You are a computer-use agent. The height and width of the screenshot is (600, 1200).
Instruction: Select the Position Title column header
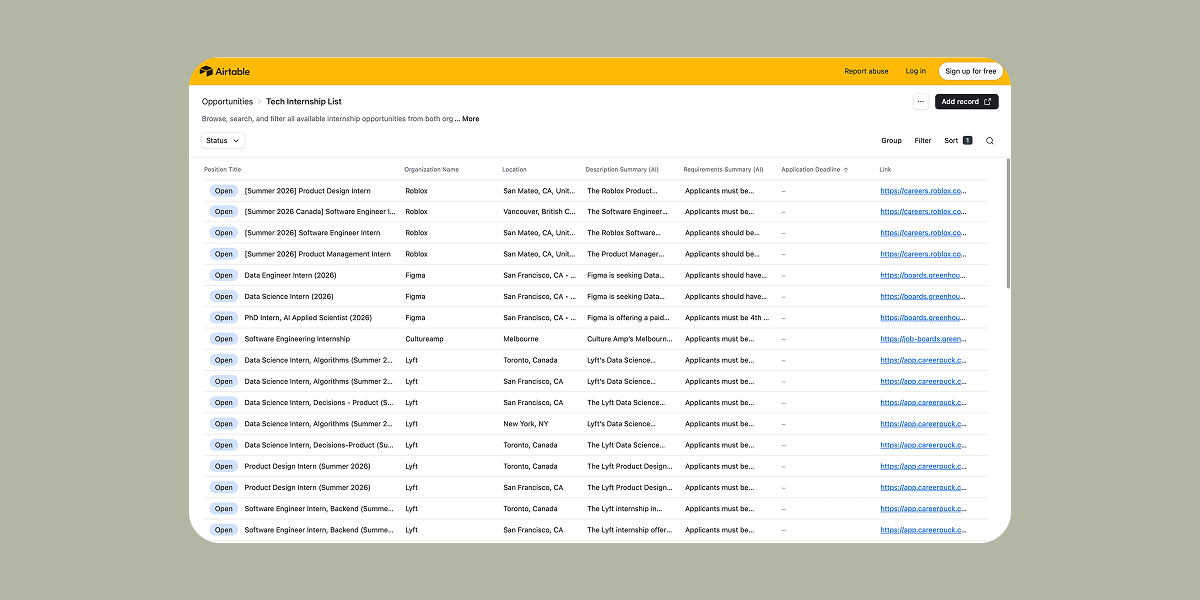coord(223,170)
